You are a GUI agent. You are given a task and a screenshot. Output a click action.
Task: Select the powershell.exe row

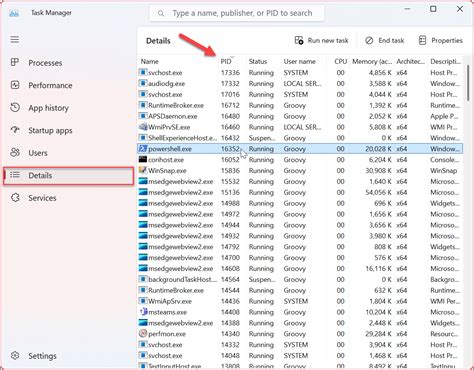click(300, 149)
